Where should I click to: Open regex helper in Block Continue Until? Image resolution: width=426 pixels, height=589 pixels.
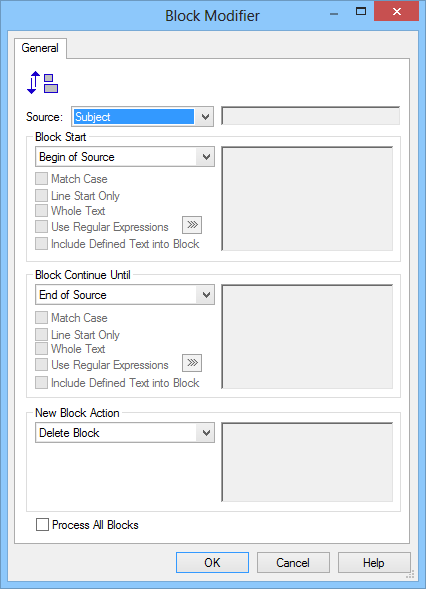192,363
